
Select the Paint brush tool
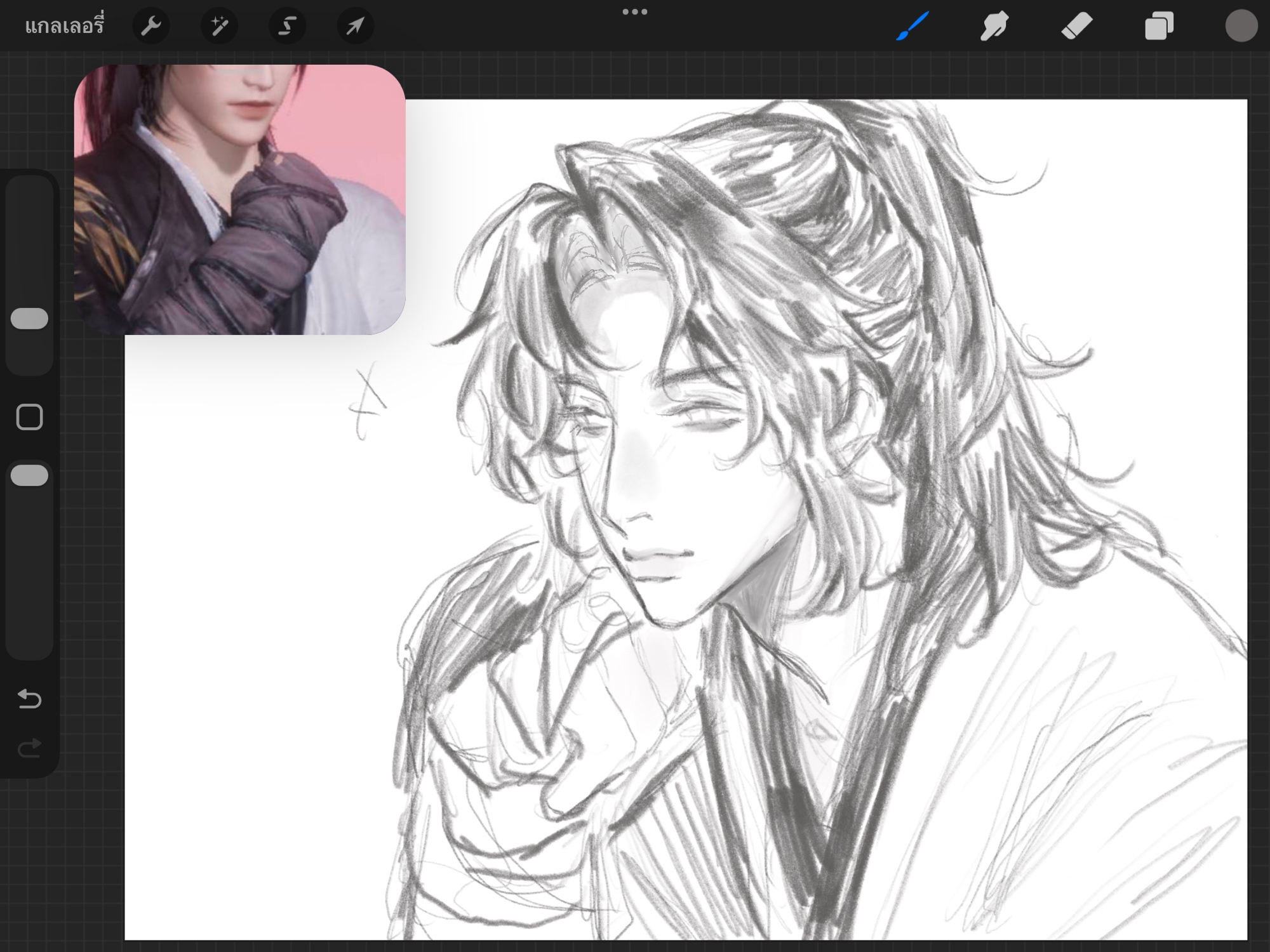tap(912, 26)
